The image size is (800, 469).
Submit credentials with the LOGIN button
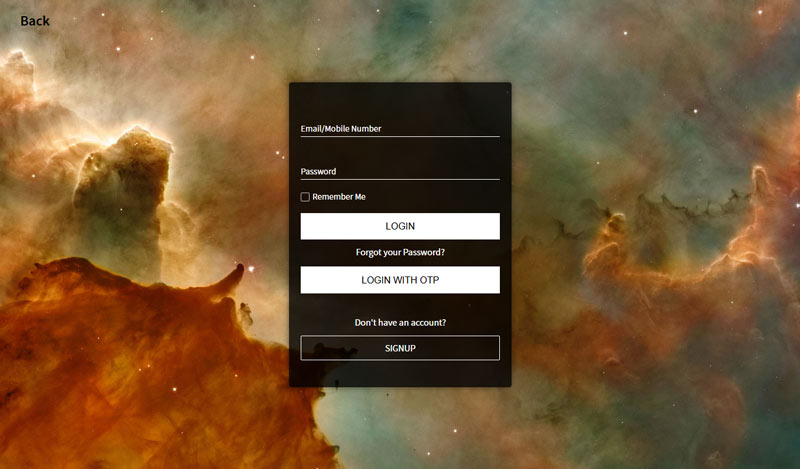[400, 226]
